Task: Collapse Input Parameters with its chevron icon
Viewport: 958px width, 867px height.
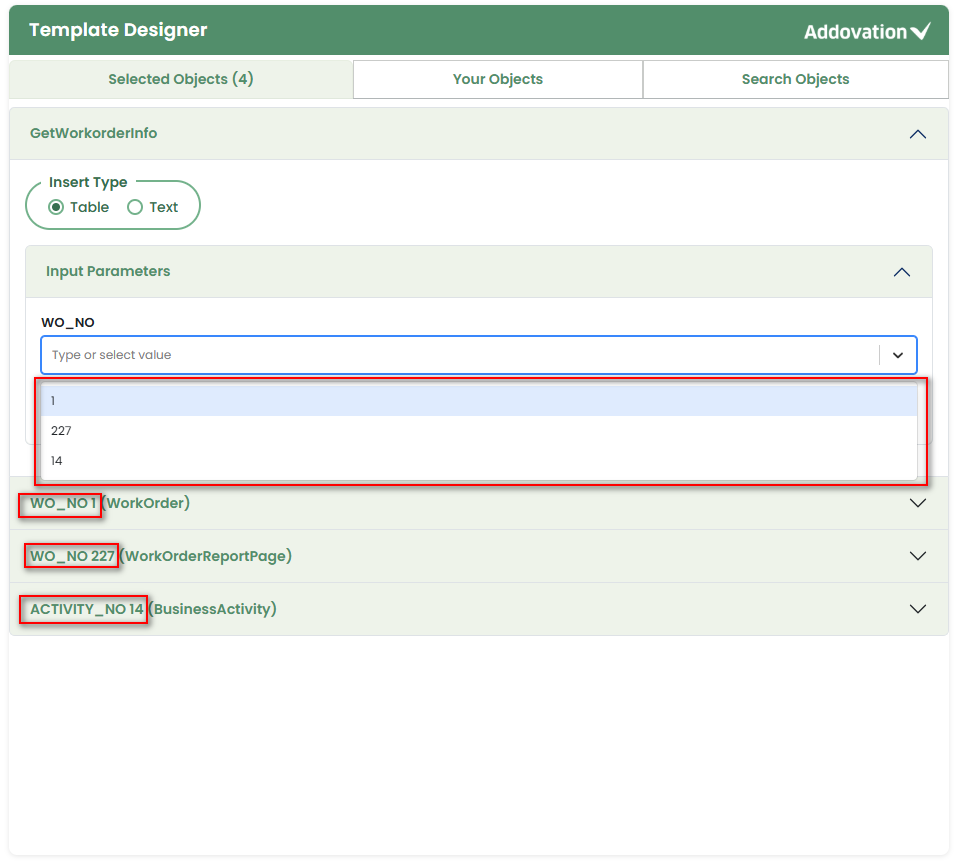Action: (901, 272)
